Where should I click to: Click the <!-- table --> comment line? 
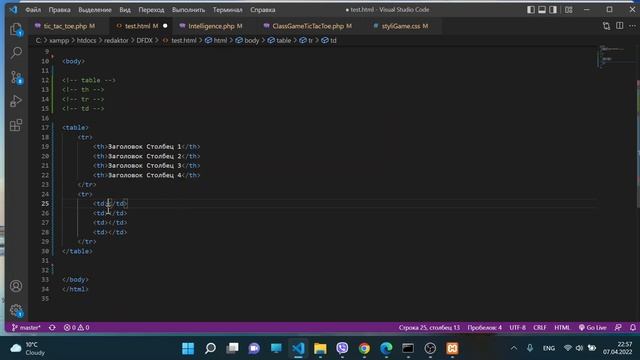[89, 80]
